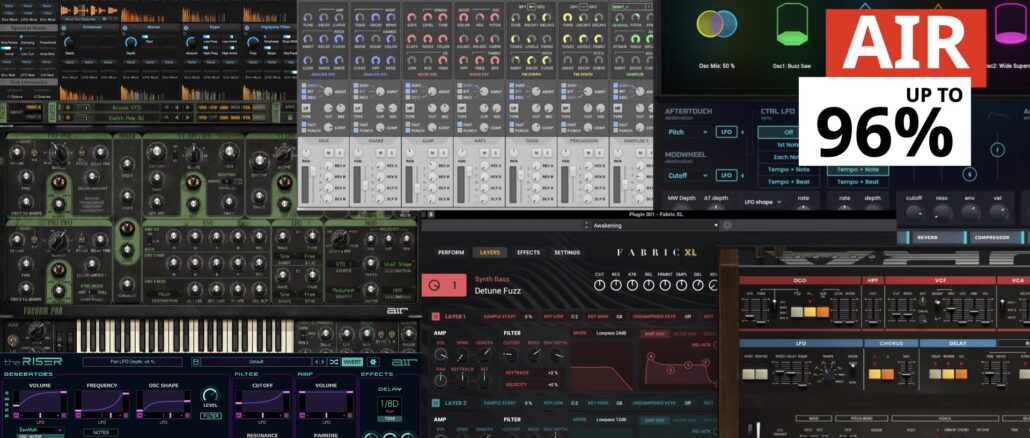The image size is (1030, 438).
Task: Click the cutoff knob above REVERB
Action: point(914,212)
